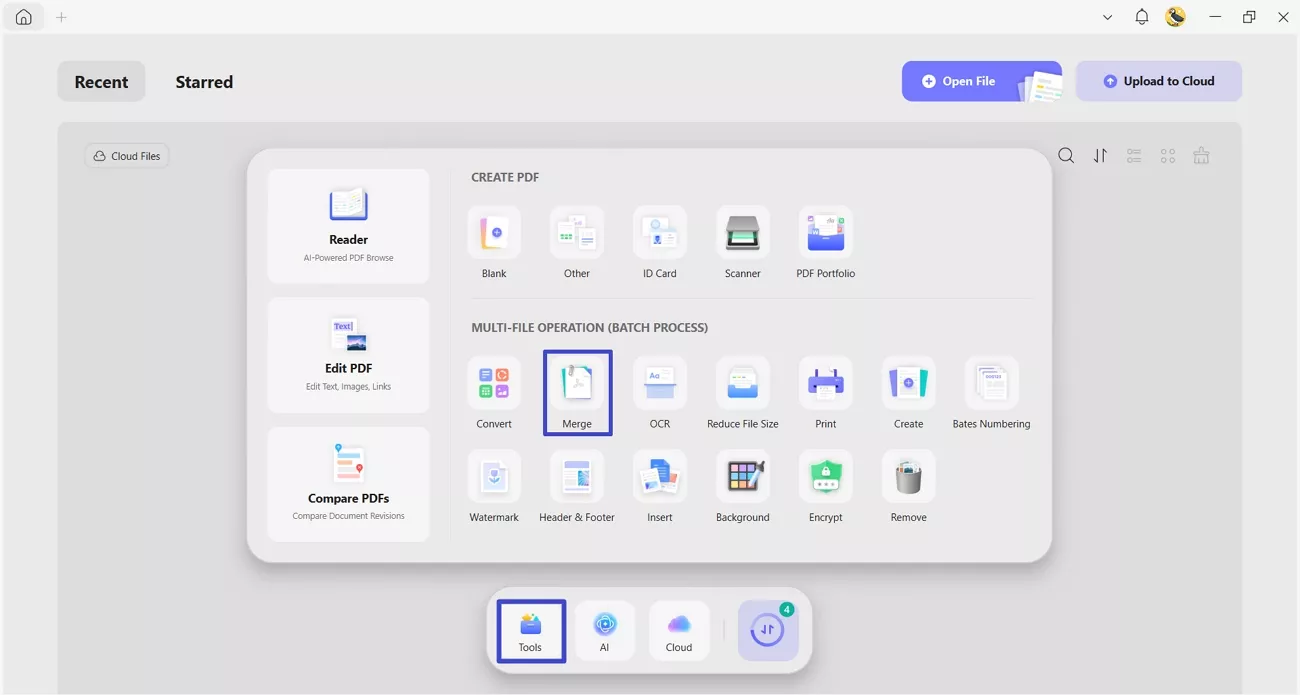The height and width of the screenshot is (695, 1300).
Task: Open the sync transfers button with badge
Action: click(768, 631)
